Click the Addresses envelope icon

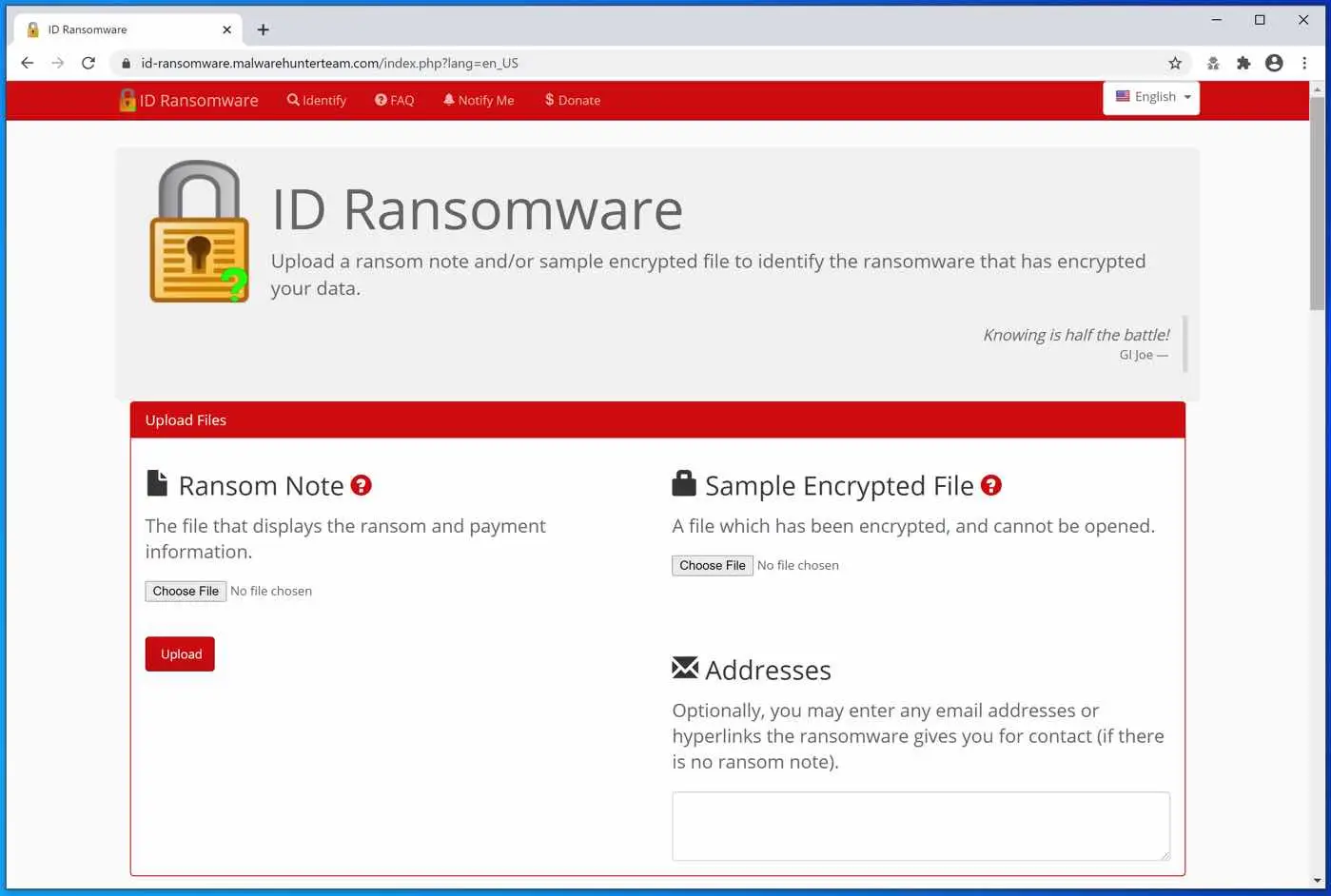(x=685, y=668)
